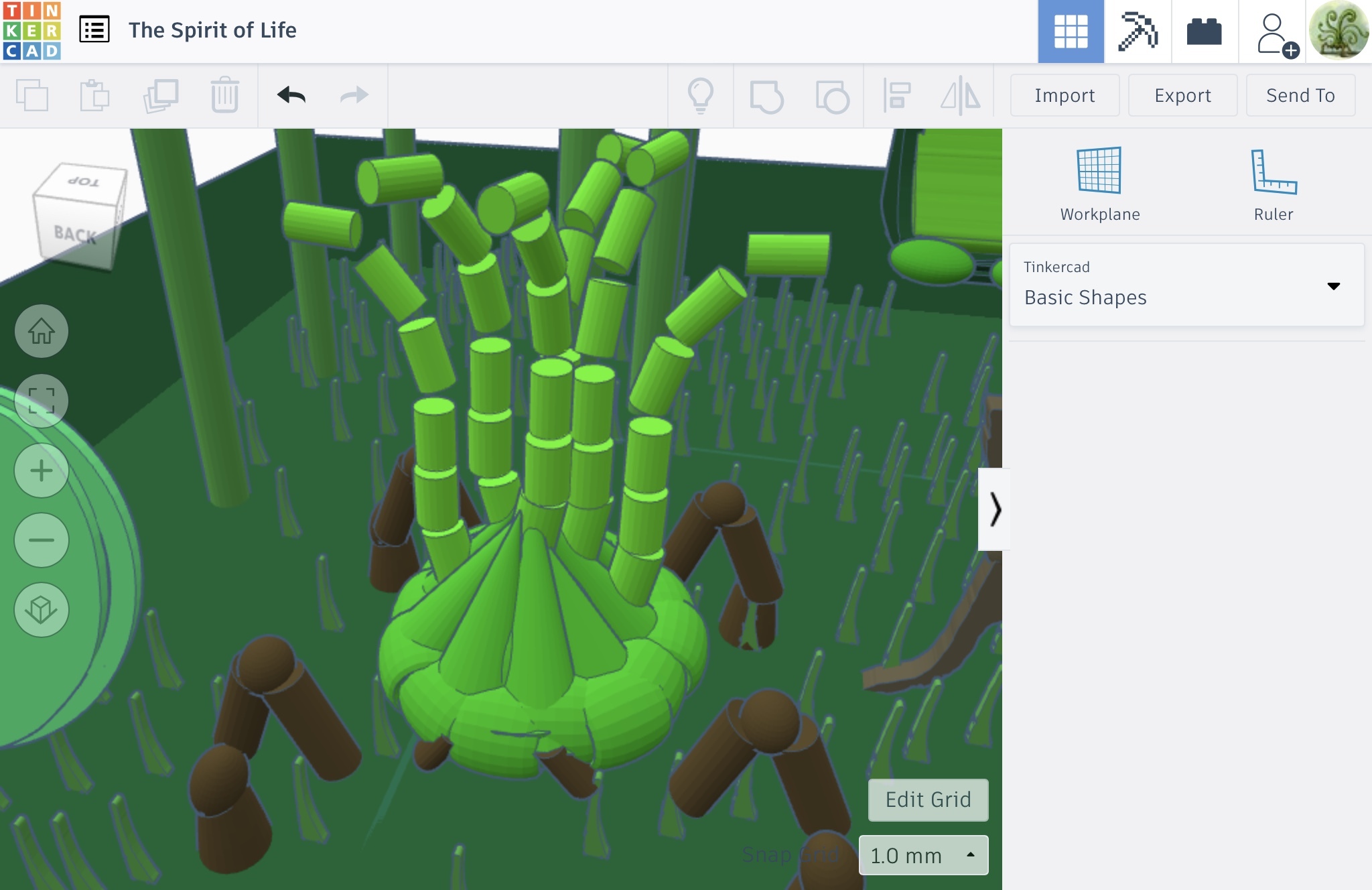Zoom in with the plus button
Viewport: 1372px width, 890px height.
point(42,470)
